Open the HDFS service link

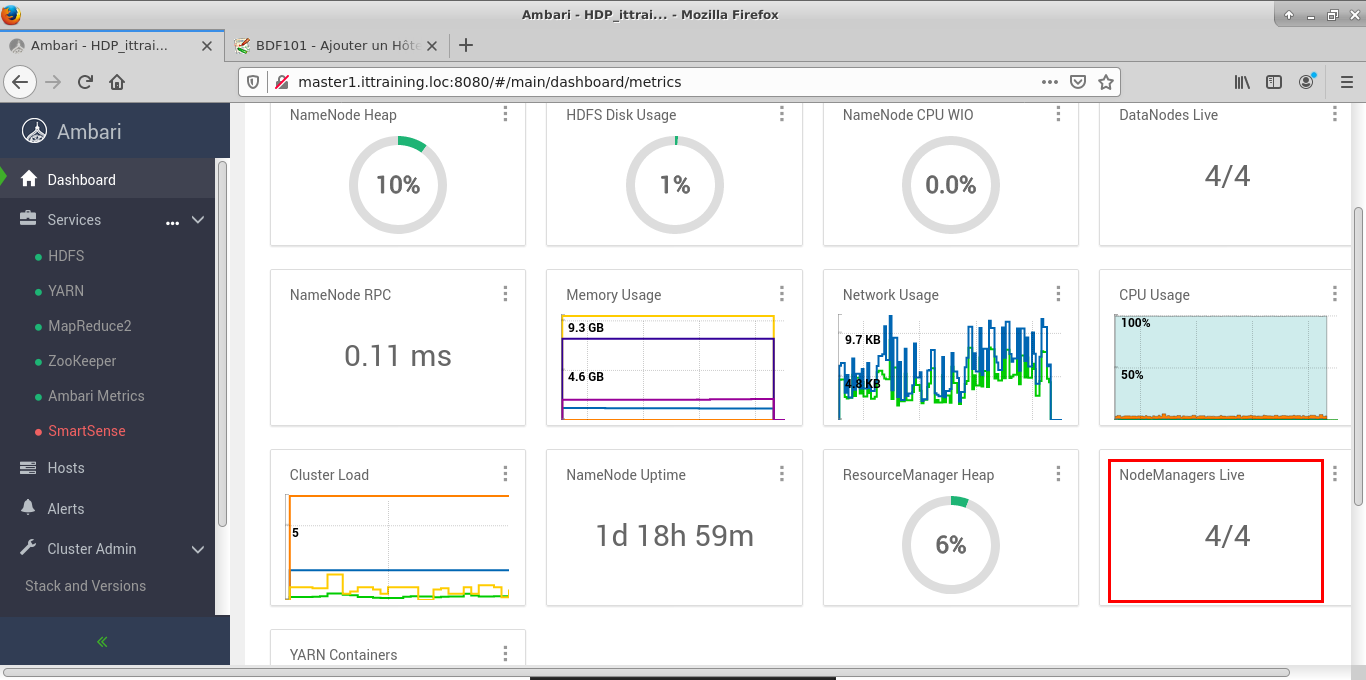[66, 256]
